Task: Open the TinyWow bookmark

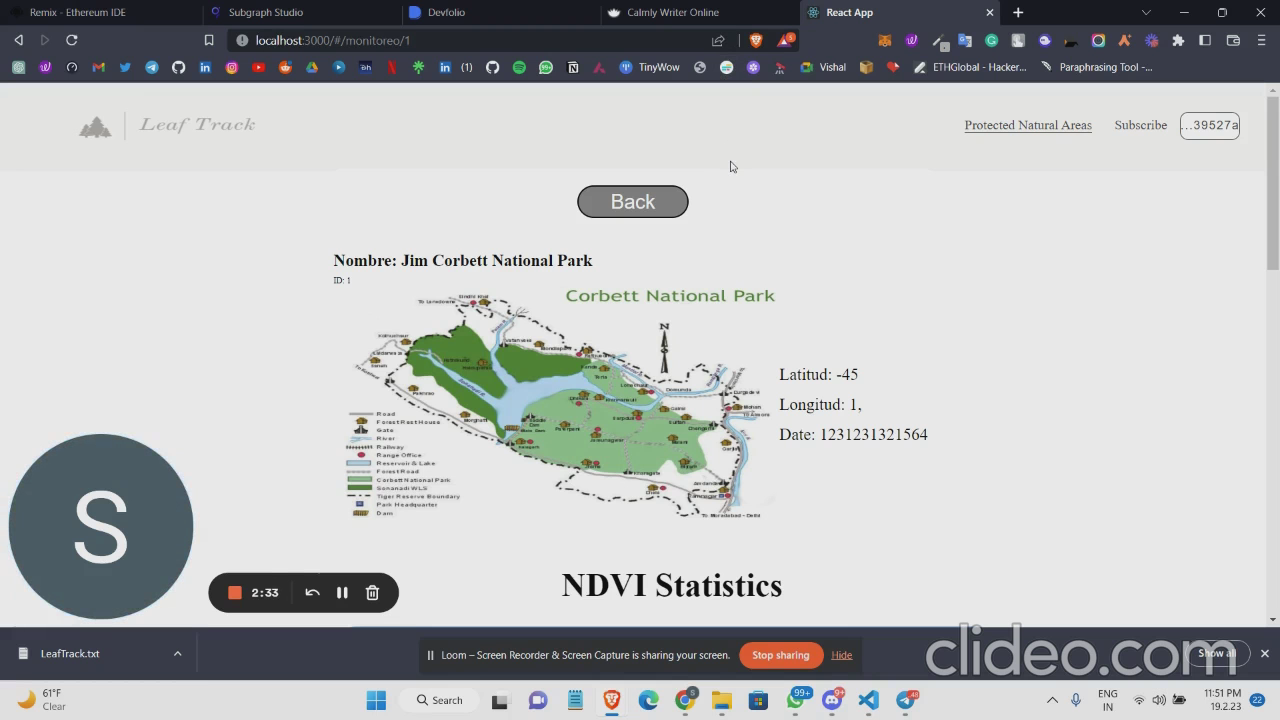Action: click(x=650, y=67)
